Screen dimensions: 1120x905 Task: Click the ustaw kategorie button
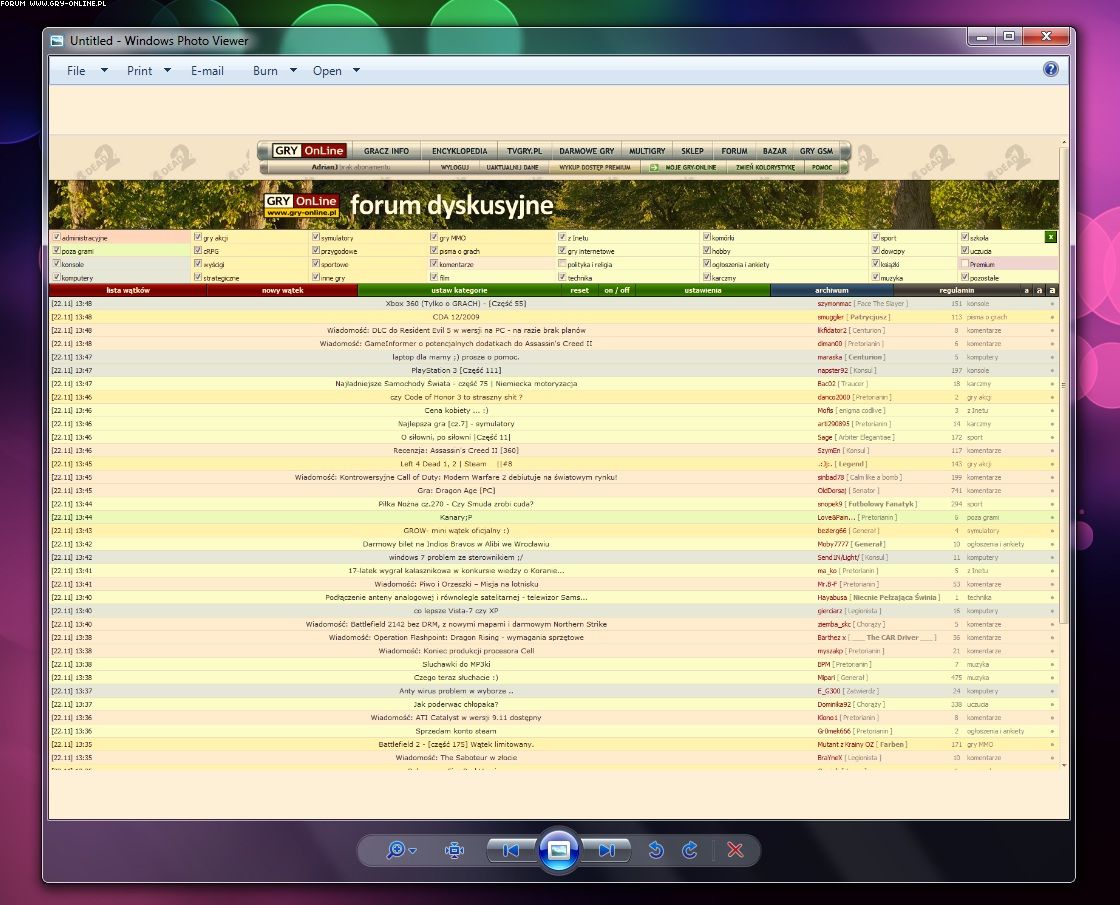[459, 290]
